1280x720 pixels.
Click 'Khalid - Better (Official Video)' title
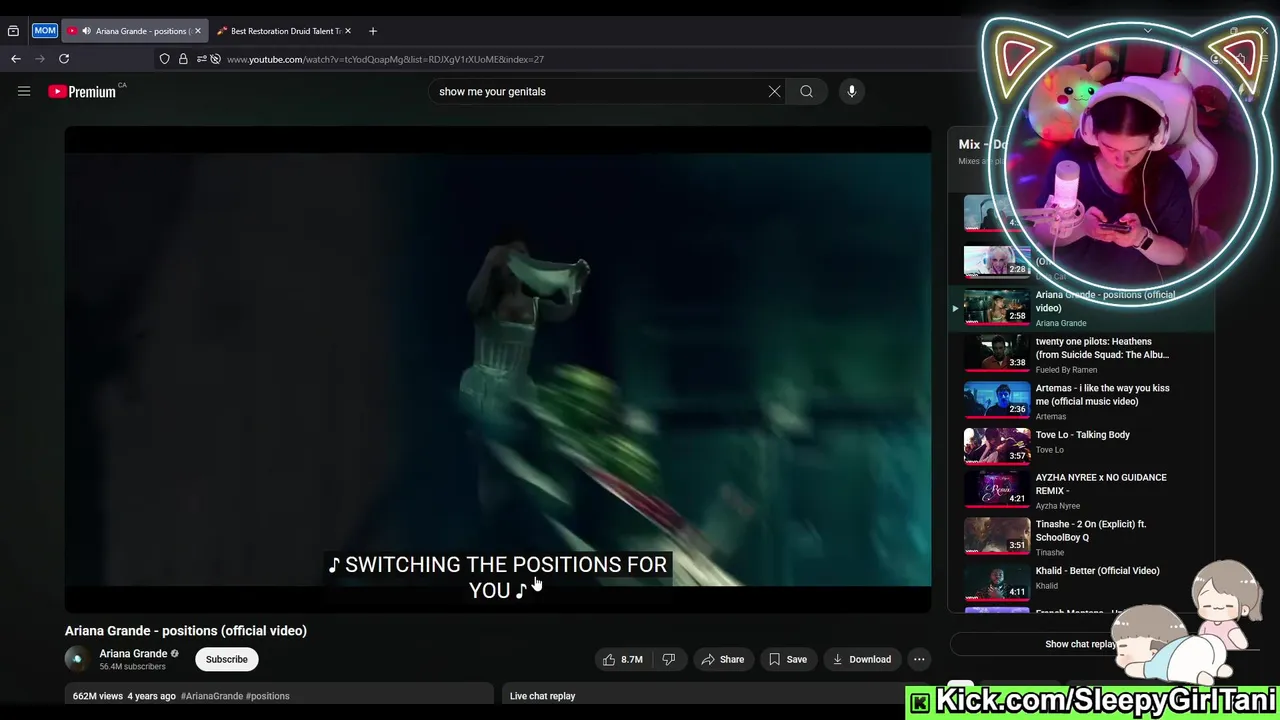(1097, 571)
